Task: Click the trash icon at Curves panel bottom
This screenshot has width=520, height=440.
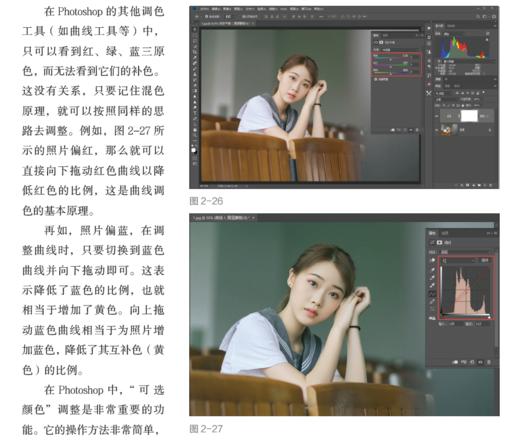Action: pyautogui.click(x=489, y=362)
